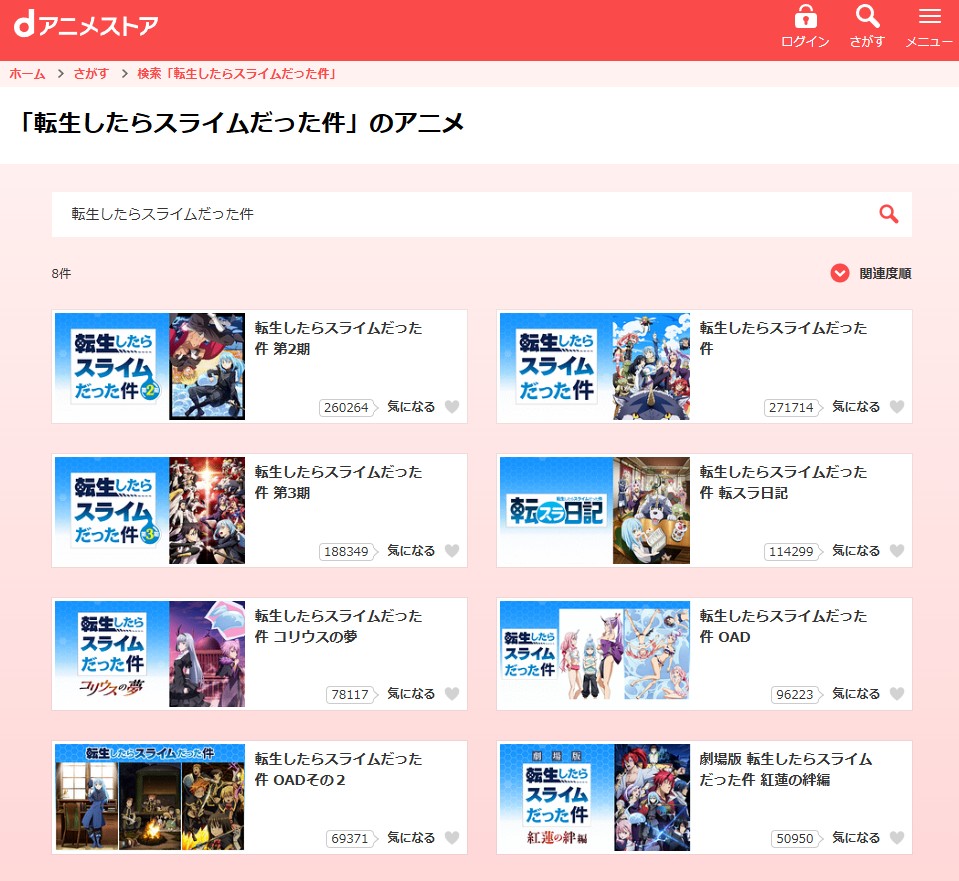The image size is (959, 881).
Task: Open the search magnifier in header
Action: (x=867, y=17)
